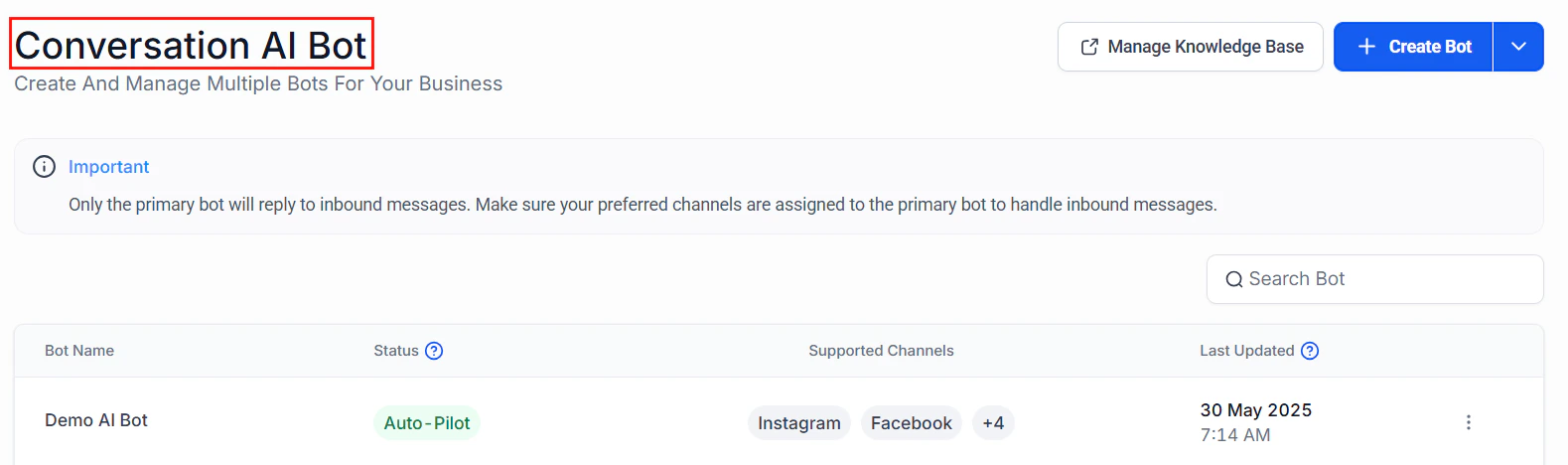Viewport: 1568px width, 465px height.
Task: Expand the +4 more channels chip
Action: point(993,423)
